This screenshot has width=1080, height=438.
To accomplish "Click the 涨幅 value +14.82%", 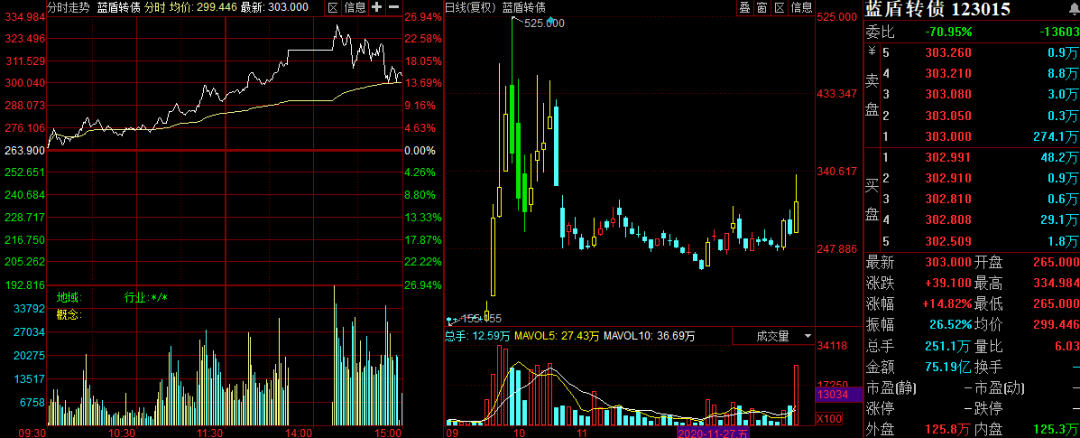I will (x=947, y=303).
